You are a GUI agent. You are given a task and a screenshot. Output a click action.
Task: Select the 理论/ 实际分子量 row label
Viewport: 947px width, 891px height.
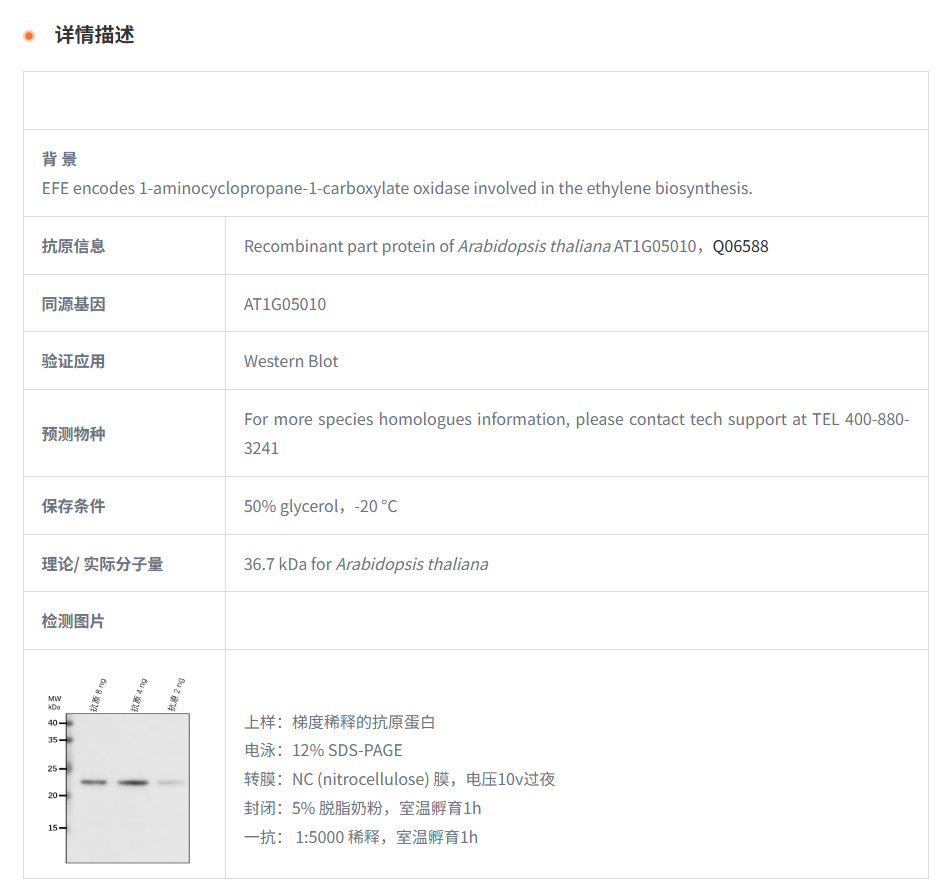(x=102, y=564)
